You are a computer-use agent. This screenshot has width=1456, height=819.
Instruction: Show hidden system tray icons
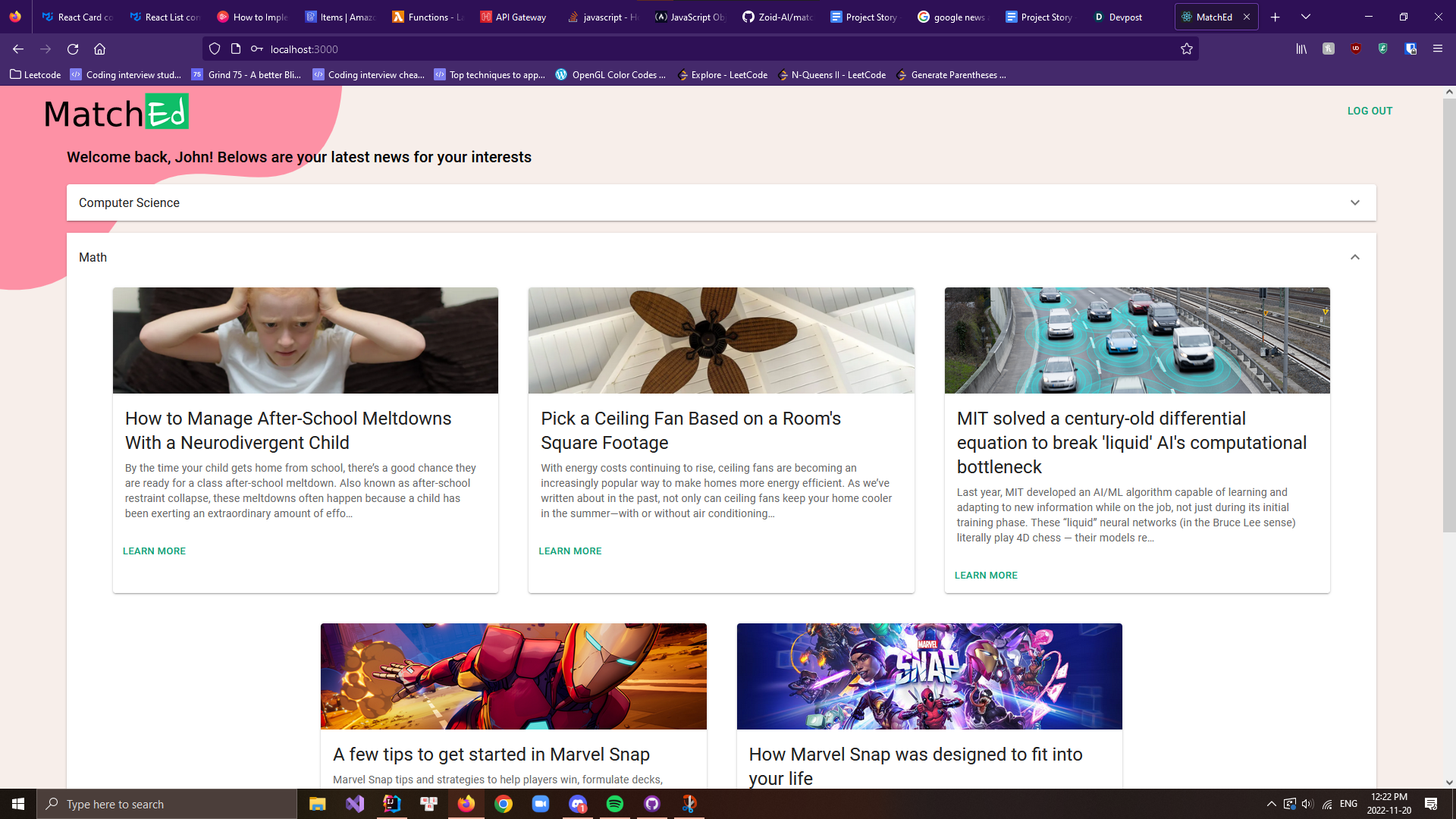pos(1271,804)
